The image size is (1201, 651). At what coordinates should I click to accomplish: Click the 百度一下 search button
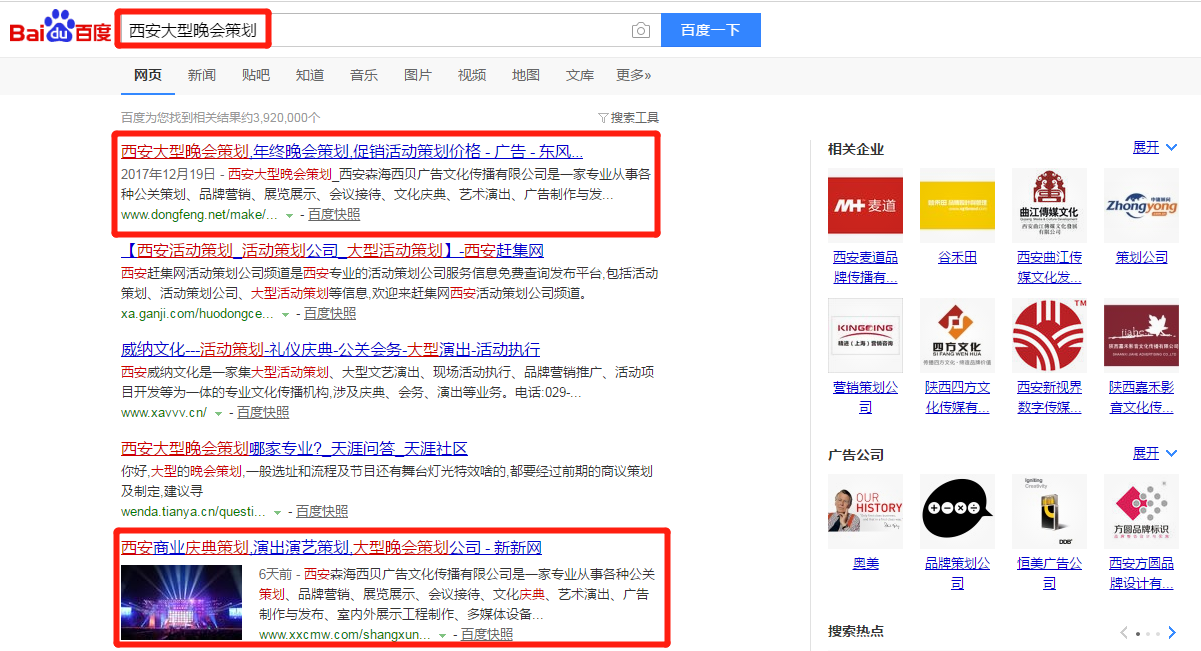tap(711, 30)
